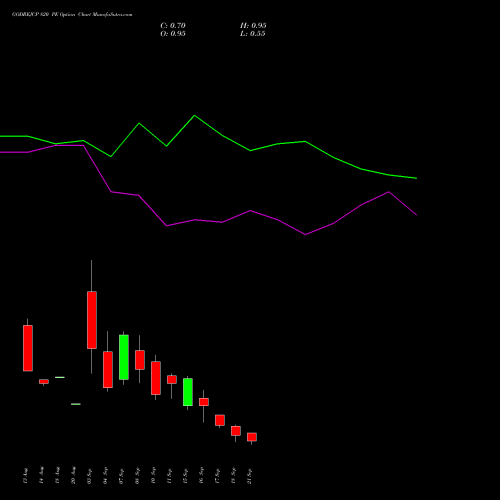Click the 08 Sep date label
The height and width of the screenshot is (500, 500).
[138, 476]
